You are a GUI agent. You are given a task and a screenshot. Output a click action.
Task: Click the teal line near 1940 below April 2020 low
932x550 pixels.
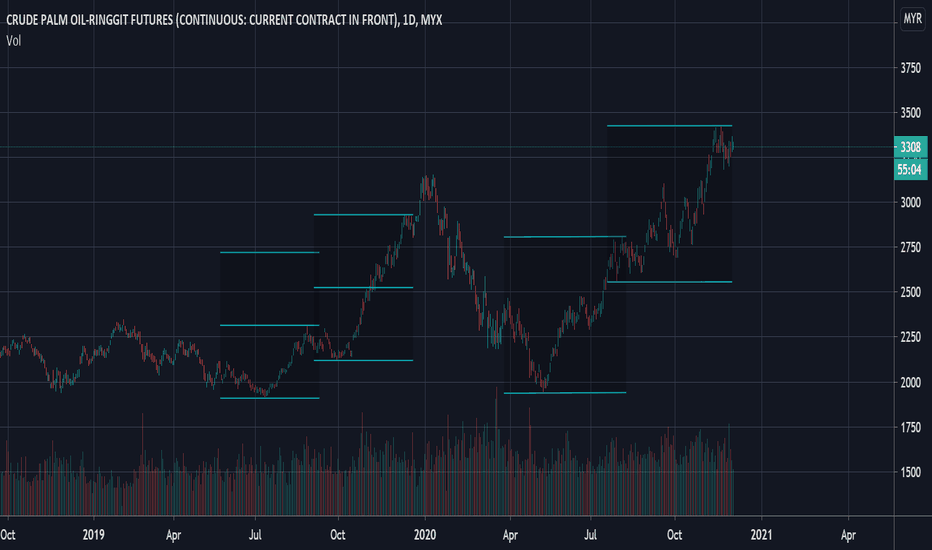565,392
